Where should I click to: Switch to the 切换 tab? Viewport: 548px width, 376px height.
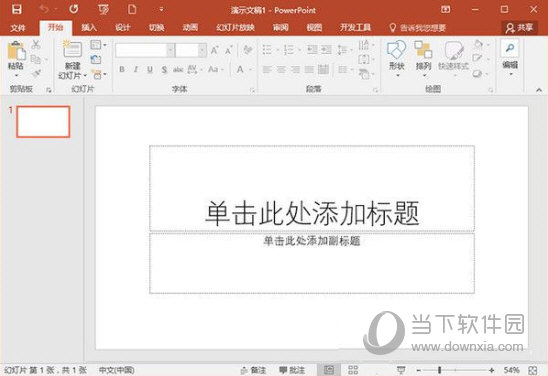click(156, 28)
